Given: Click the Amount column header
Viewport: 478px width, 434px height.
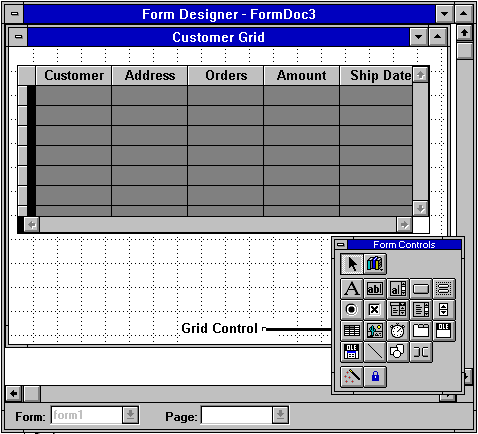Looking at the screenshot, I should pyautogui.click(x=302, y=75).
